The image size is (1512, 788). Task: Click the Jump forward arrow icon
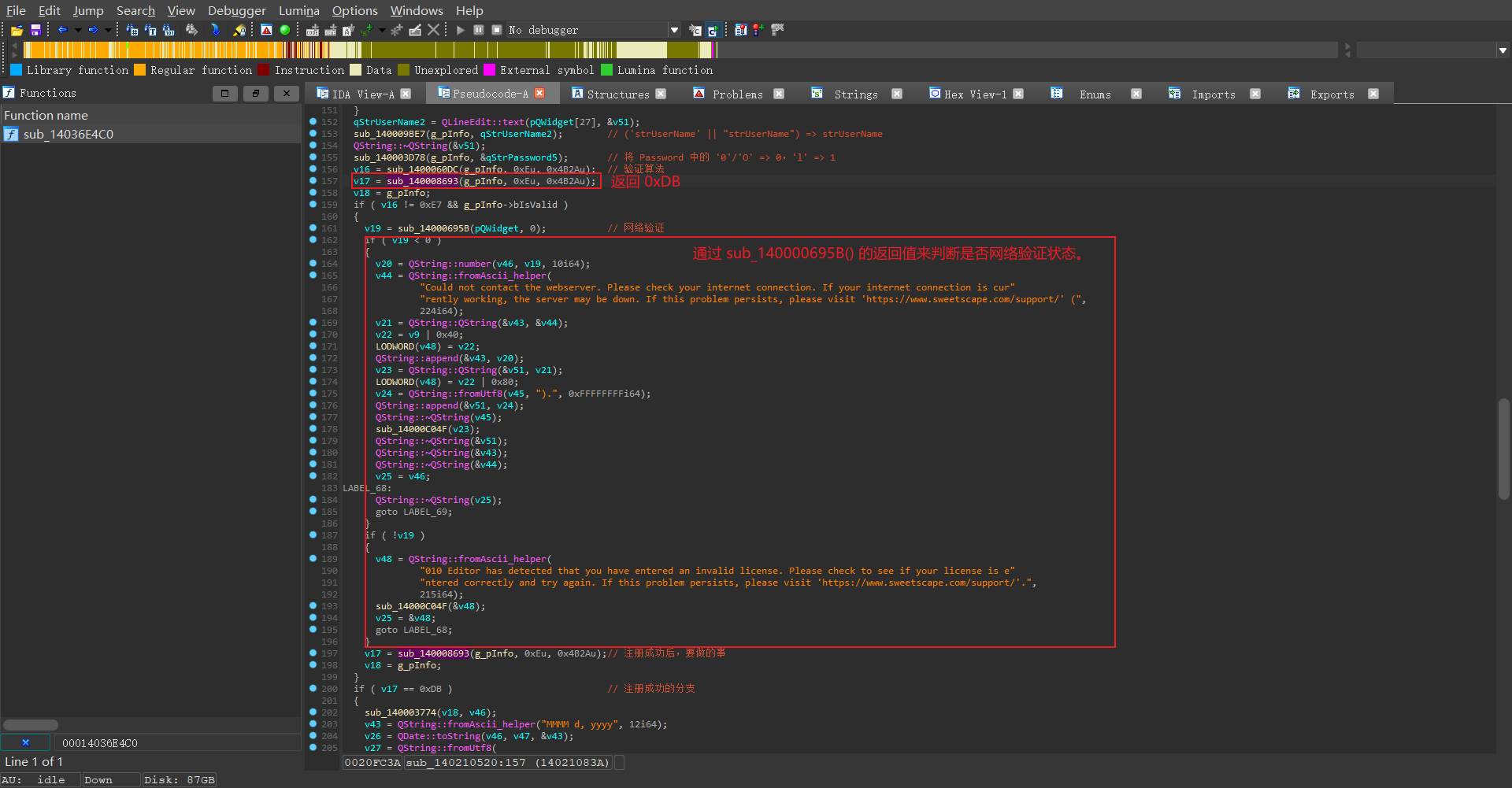click(93, 30)
